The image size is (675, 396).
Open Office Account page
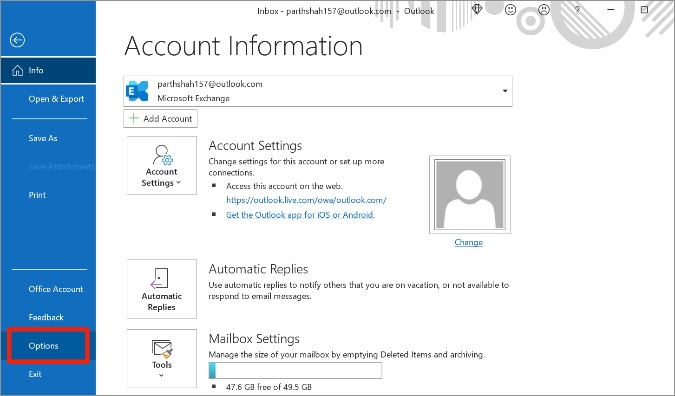coord(56,289)
